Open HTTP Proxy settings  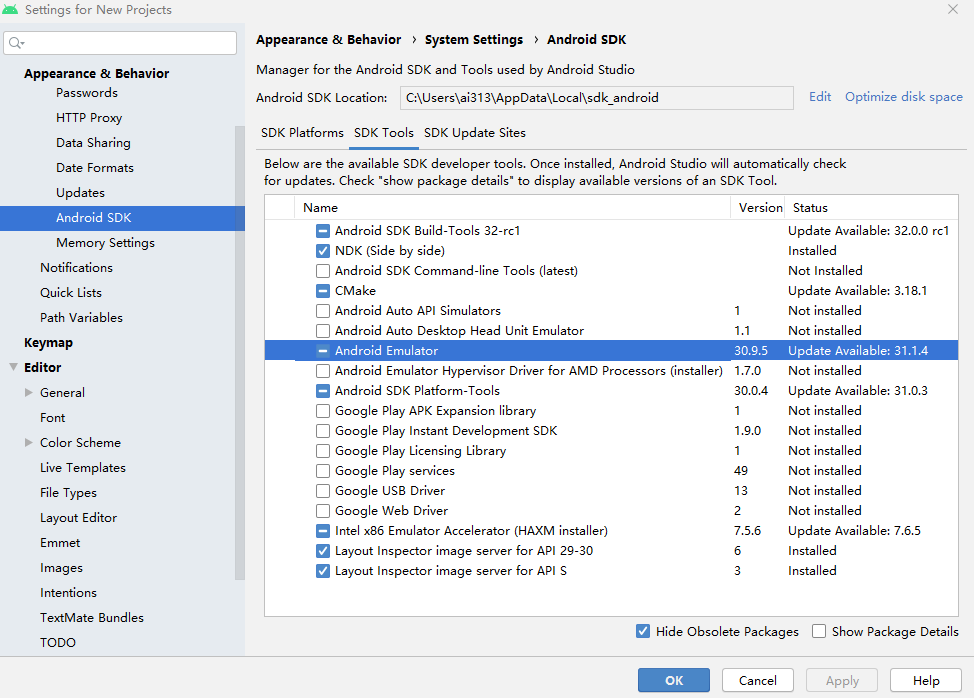[x=89, y=117]
